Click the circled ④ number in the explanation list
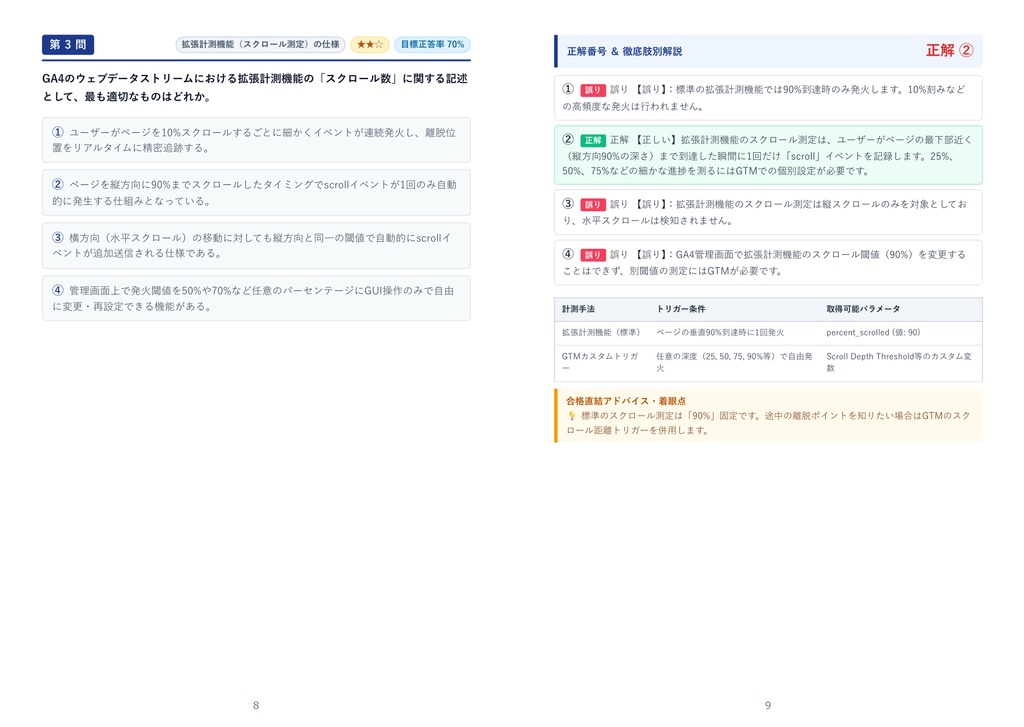 click(x=568, y=254)
